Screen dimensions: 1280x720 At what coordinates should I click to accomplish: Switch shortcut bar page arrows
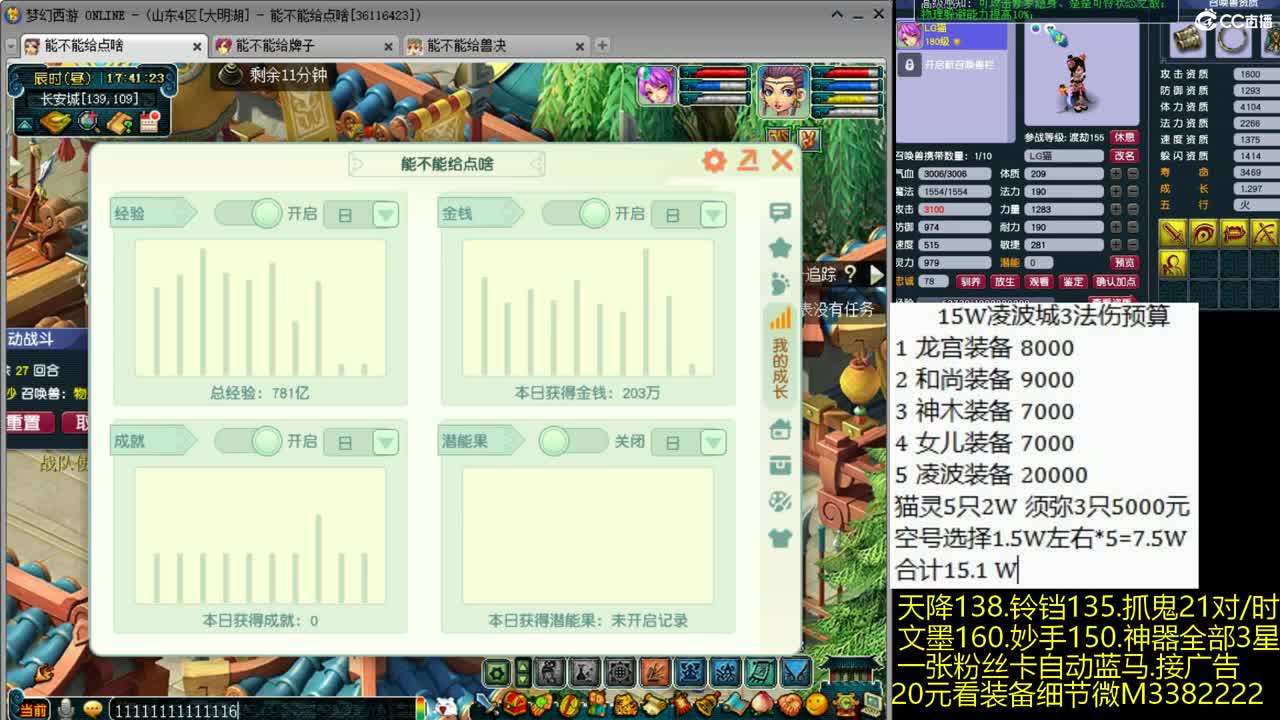tap(523, 672)
